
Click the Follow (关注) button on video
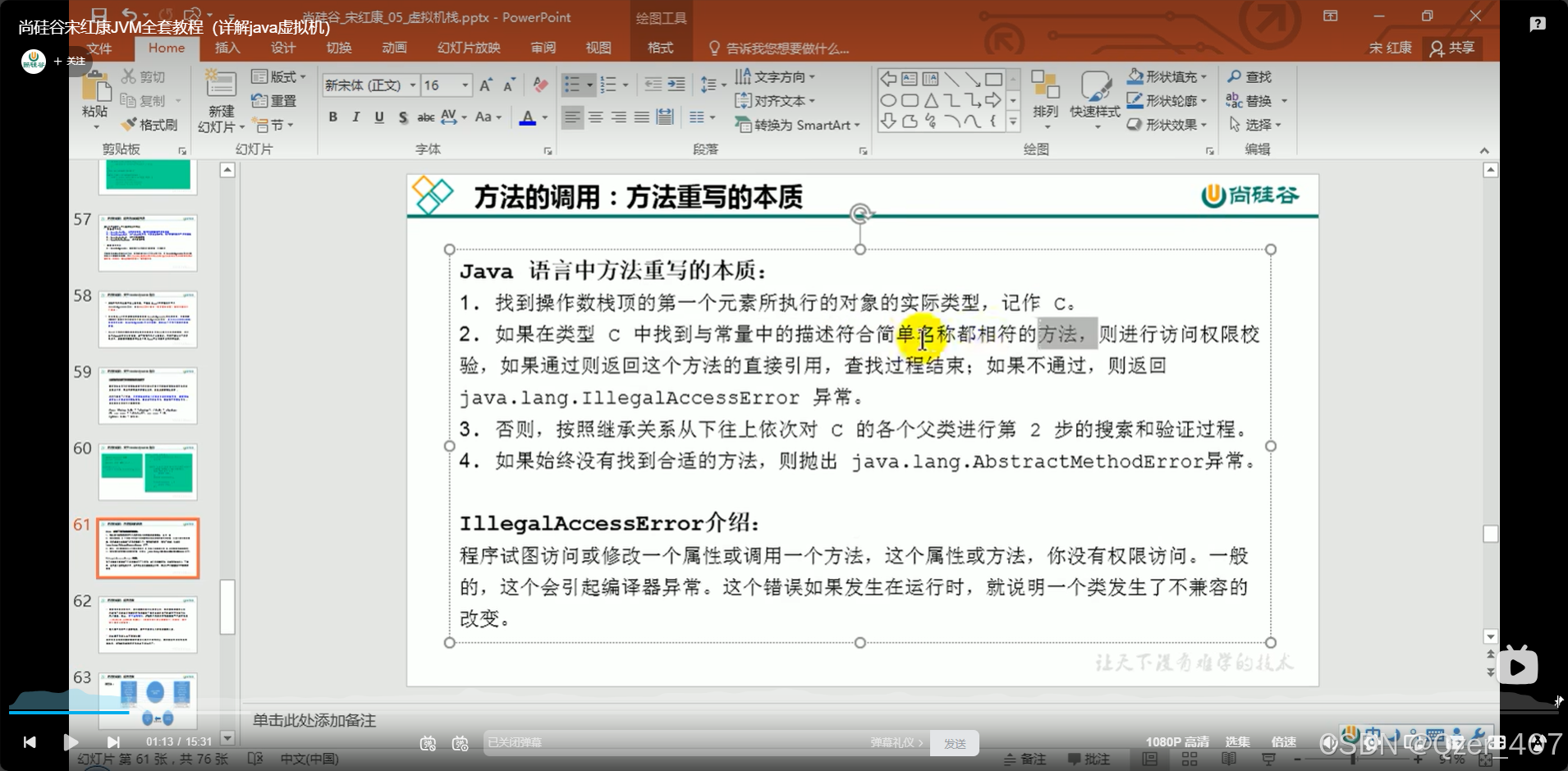(x=70, y=61)
